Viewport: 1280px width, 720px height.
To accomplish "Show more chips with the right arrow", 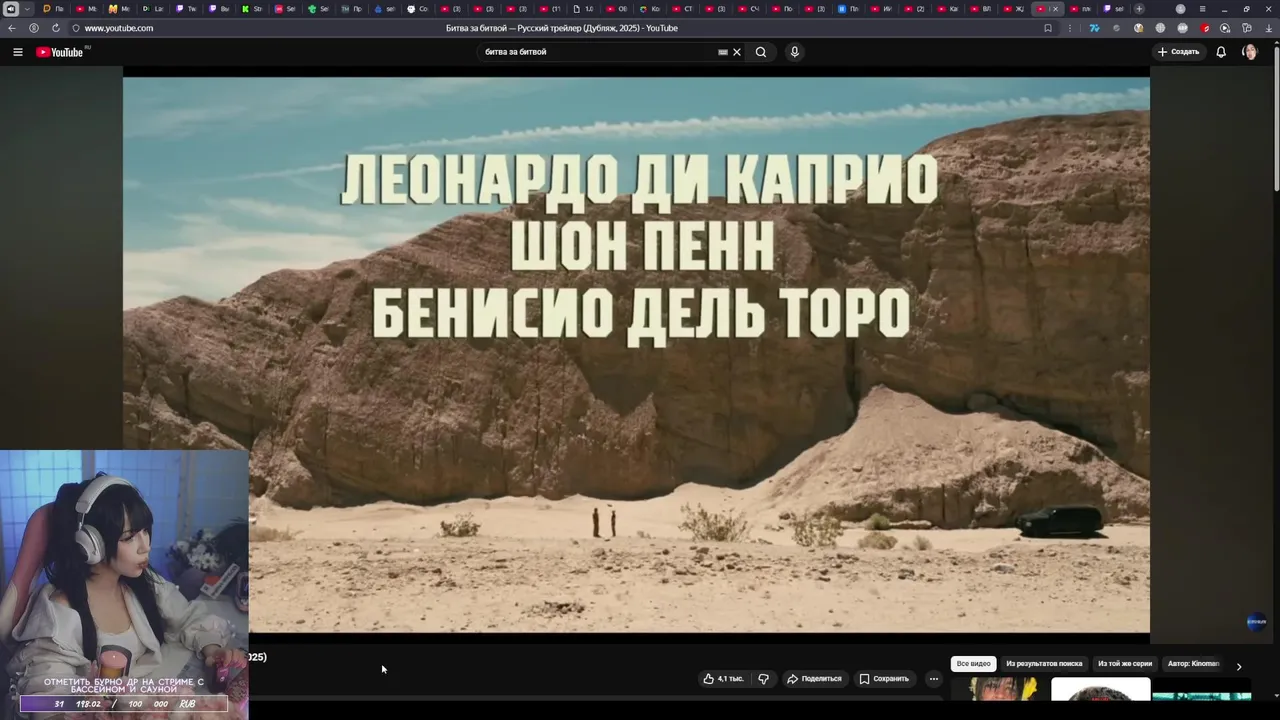I will point(1239,667).
